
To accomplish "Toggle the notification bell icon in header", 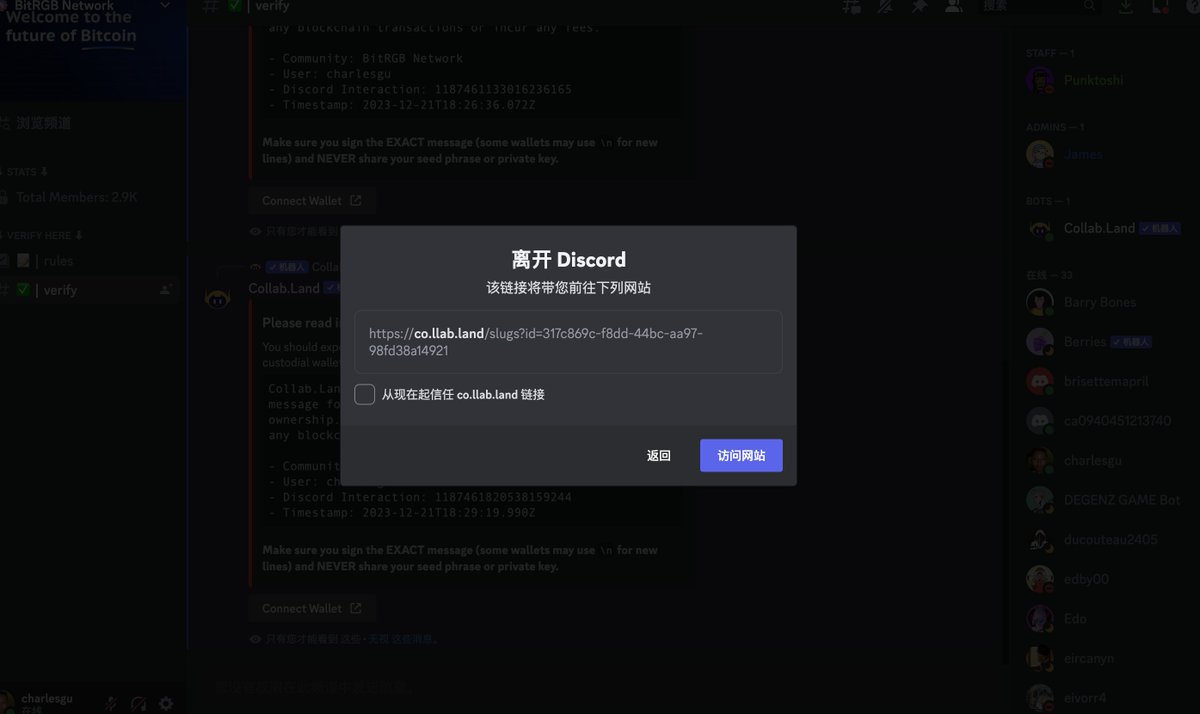I will pyautogui.click(x=885, y=6).
